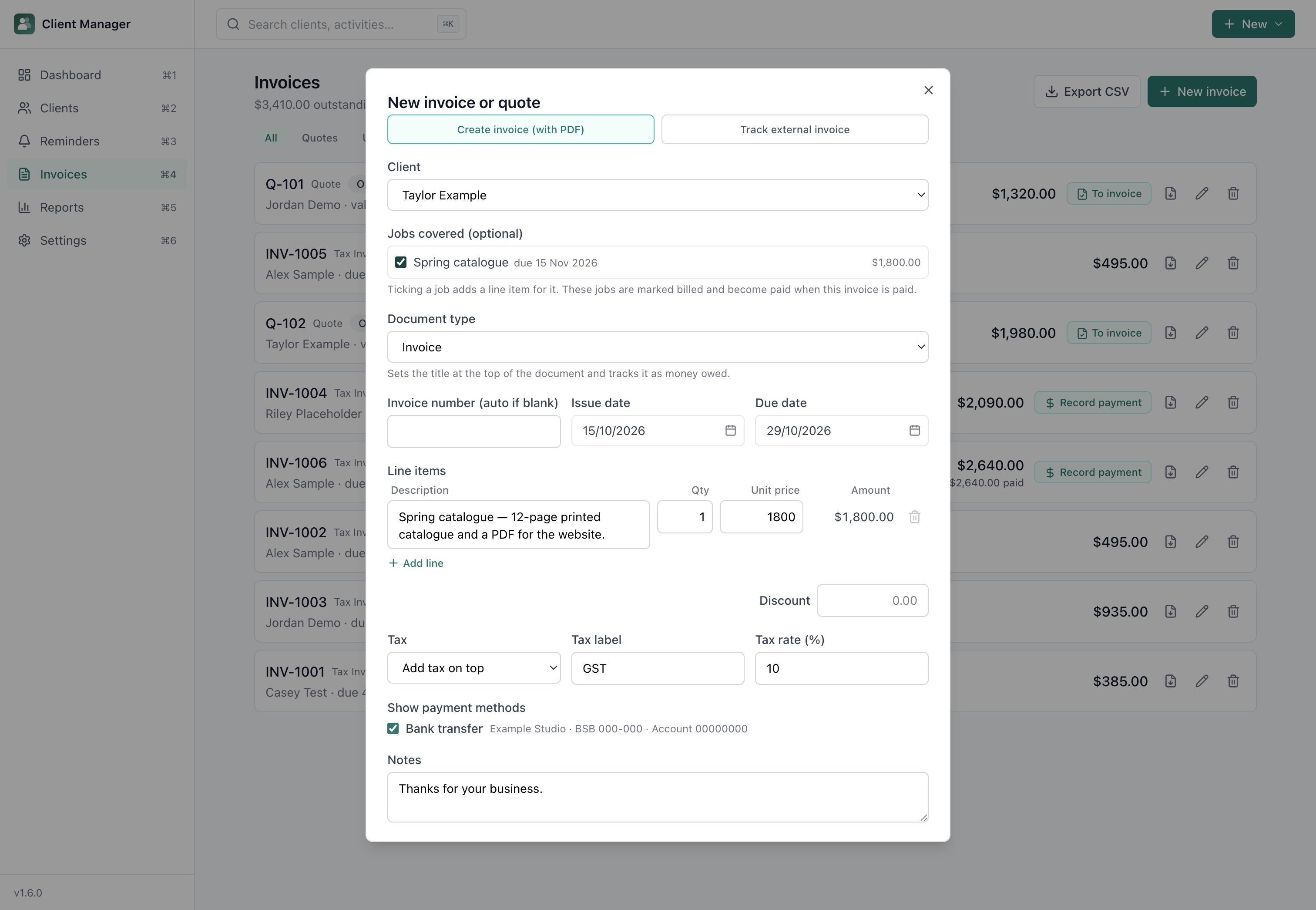The image size is (1316, 910).
Task: Show the Quotes filter tab
Action: [x=319, y=138]
